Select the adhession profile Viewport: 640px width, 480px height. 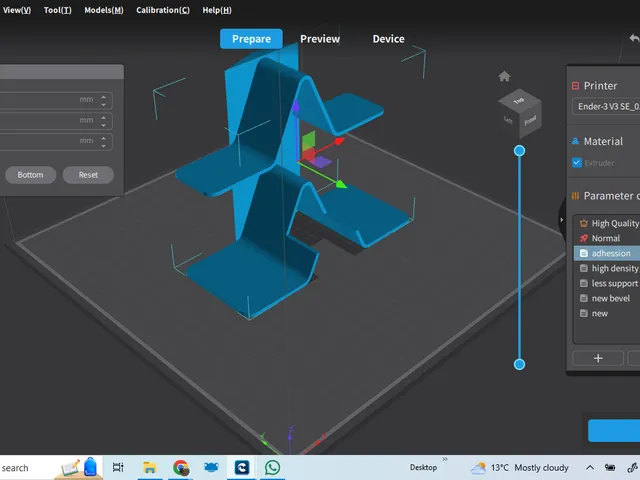pyautogui.click(x=607, y=253)
